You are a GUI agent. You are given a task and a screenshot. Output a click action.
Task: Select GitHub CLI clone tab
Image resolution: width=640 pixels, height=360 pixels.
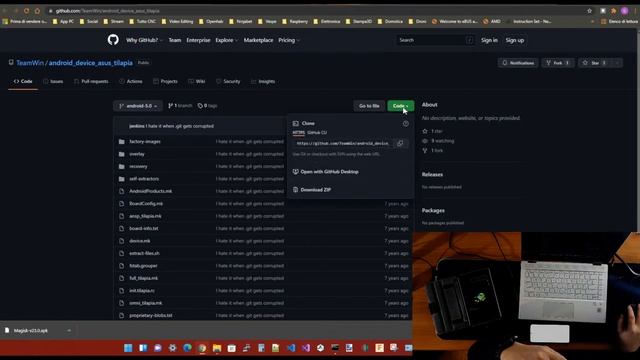point(317,133)
